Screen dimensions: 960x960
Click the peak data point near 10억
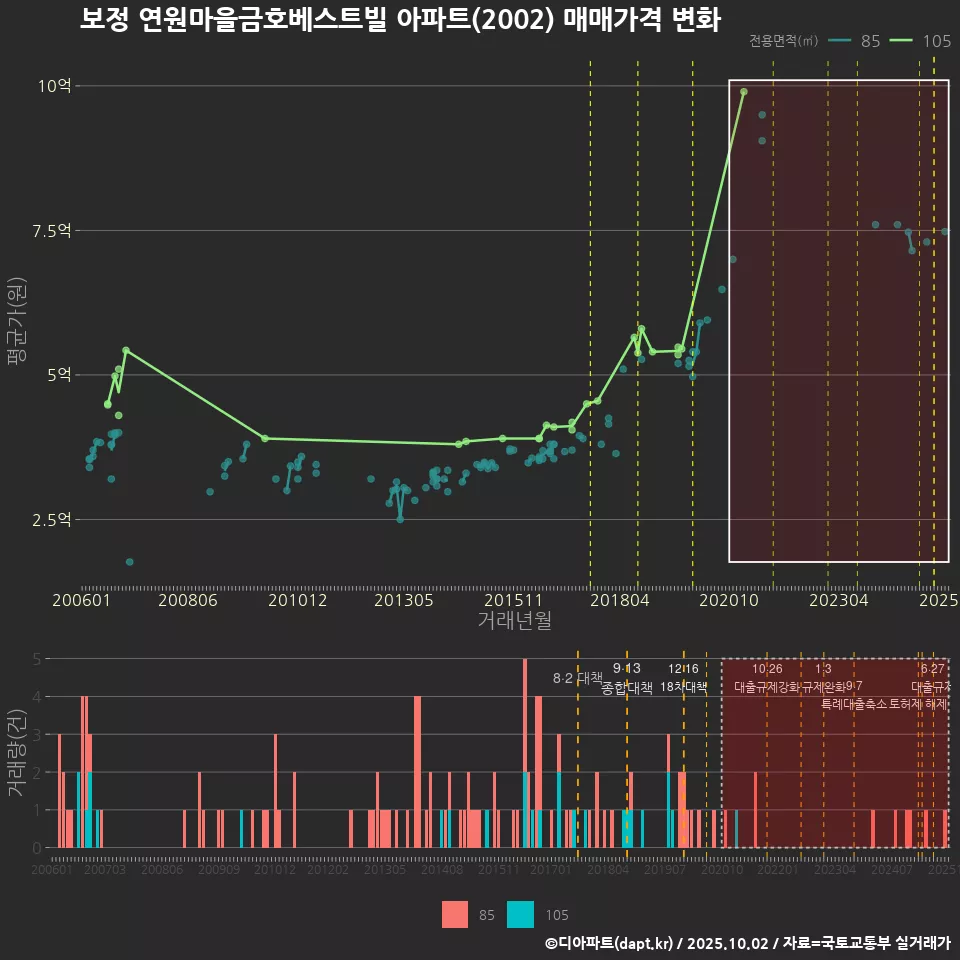click(742, 92)
